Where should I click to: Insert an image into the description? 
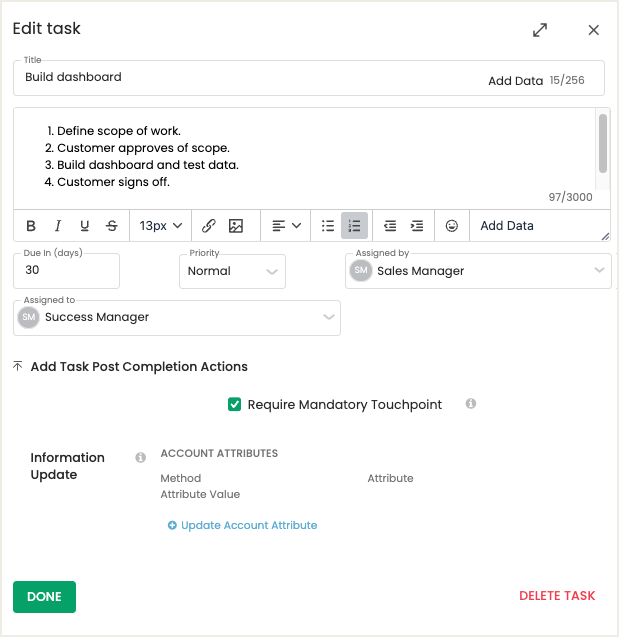[236, 225]
